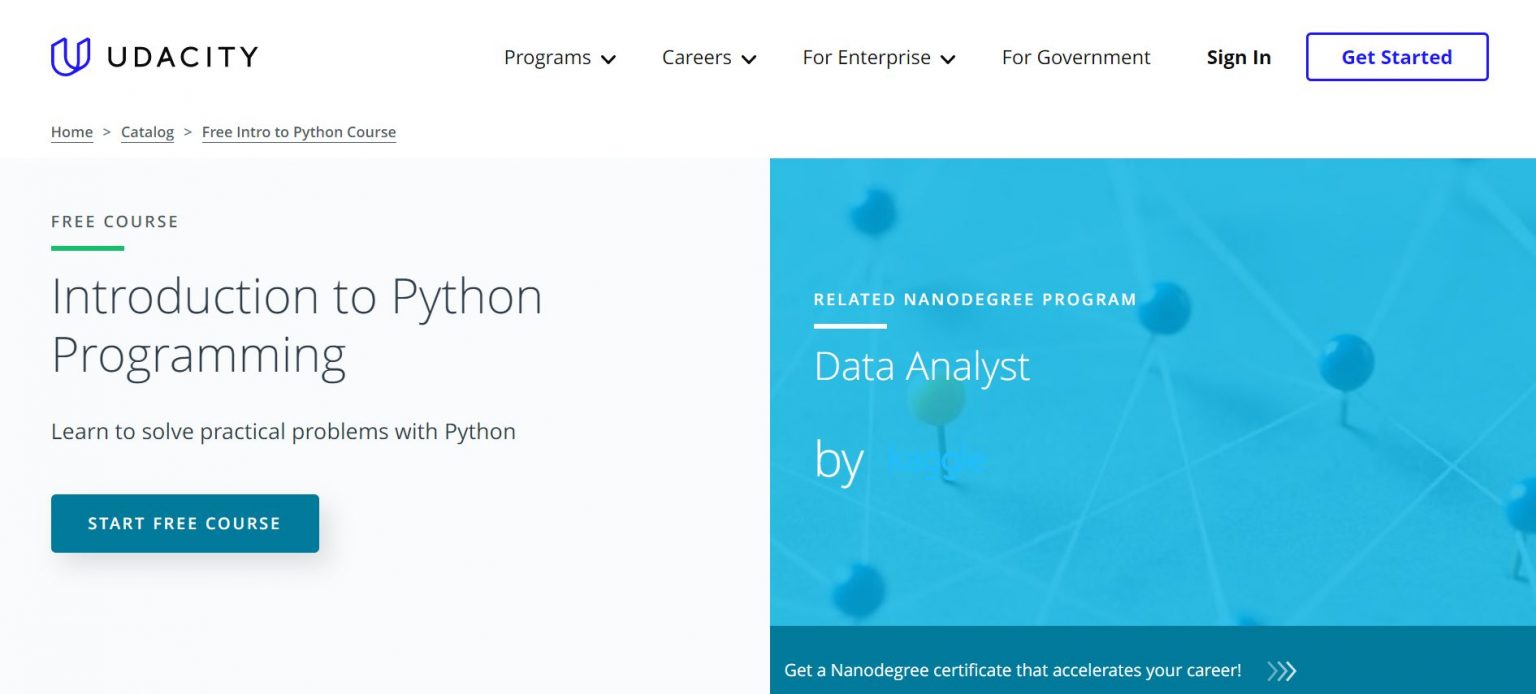Click the triple-arrow icon in the banner
This screenshot has width=1536, height=694.
coord(1282,671)
